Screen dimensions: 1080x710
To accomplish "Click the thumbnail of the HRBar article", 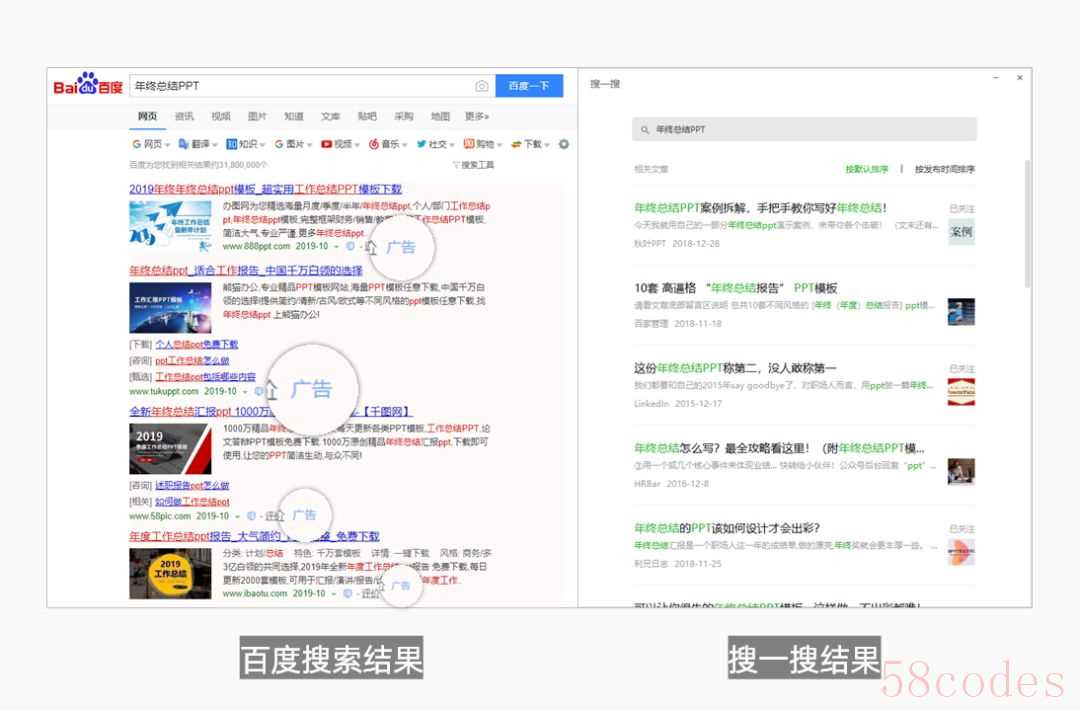I will click(961, 472).
